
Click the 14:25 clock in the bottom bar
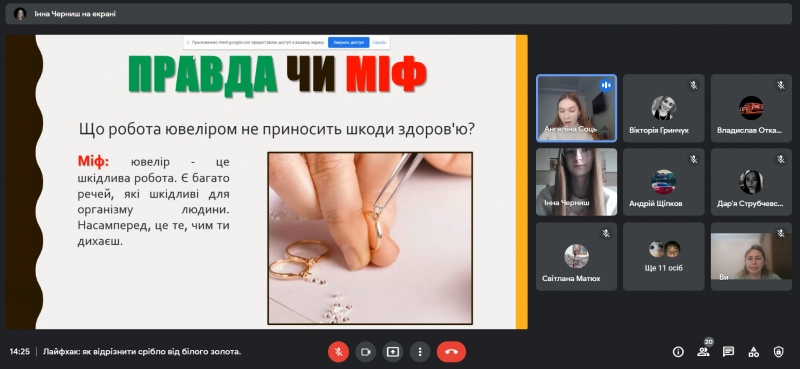pos(20,352)
